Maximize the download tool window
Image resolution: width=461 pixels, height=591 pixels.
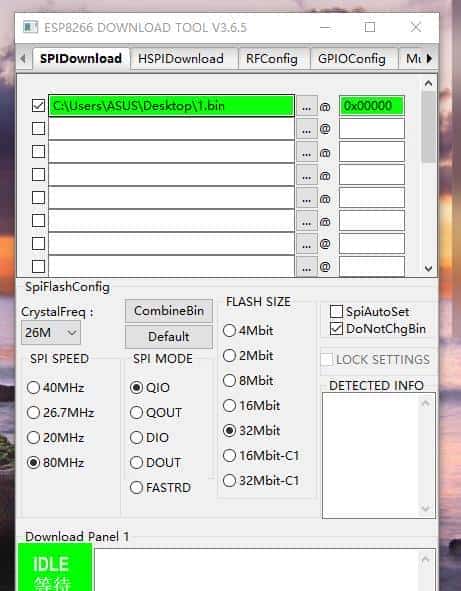[x=370, y=27]
